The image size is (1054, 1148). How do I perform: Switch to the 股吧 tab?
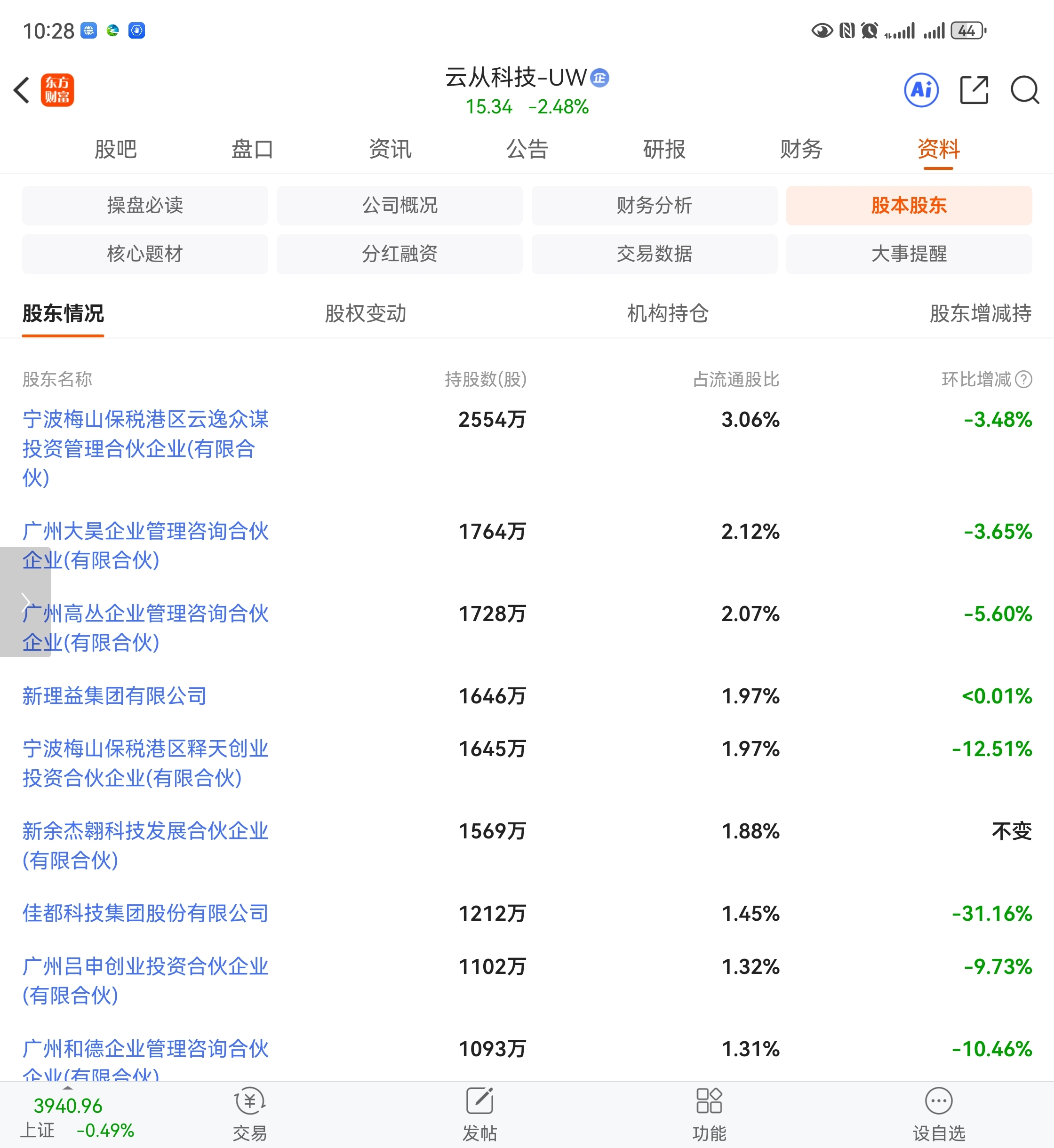(x=116, y=150)
